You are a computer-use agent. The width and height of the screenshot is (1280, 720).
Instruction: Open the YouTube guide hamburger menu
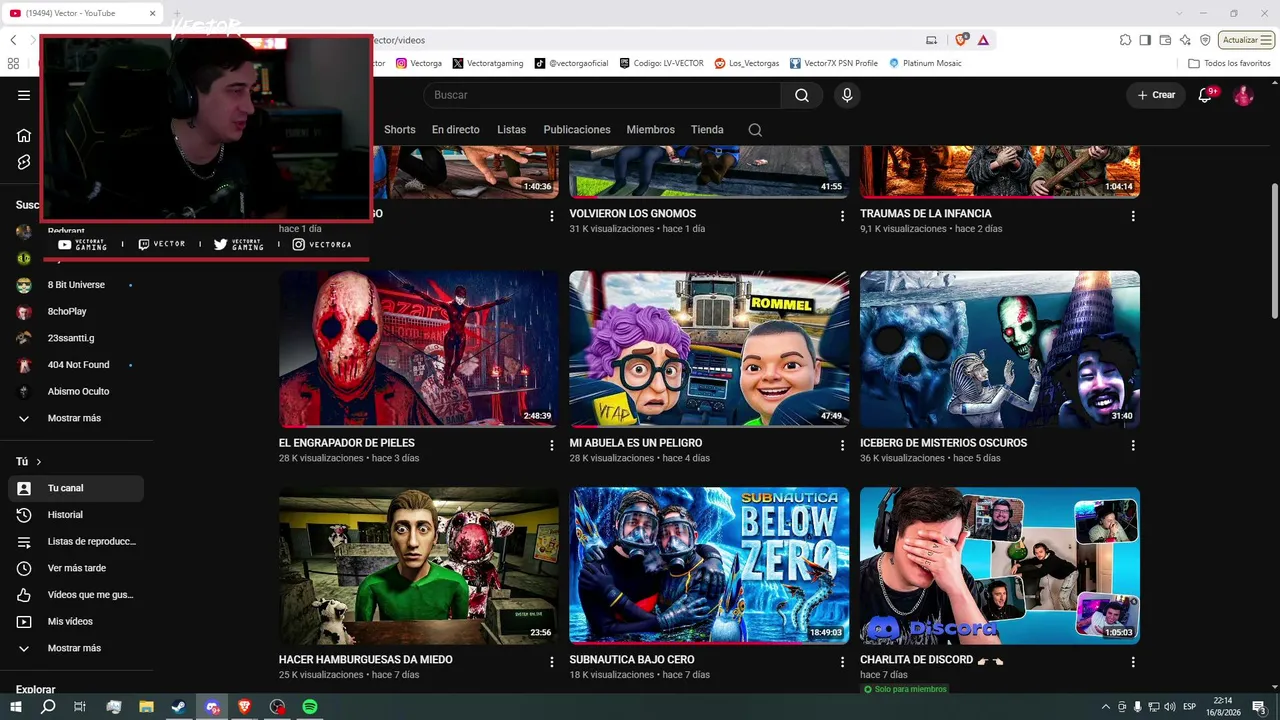(24, 95)
